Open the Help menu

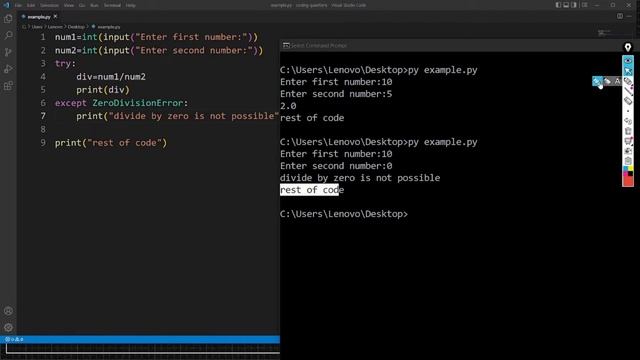pos(131,5)
